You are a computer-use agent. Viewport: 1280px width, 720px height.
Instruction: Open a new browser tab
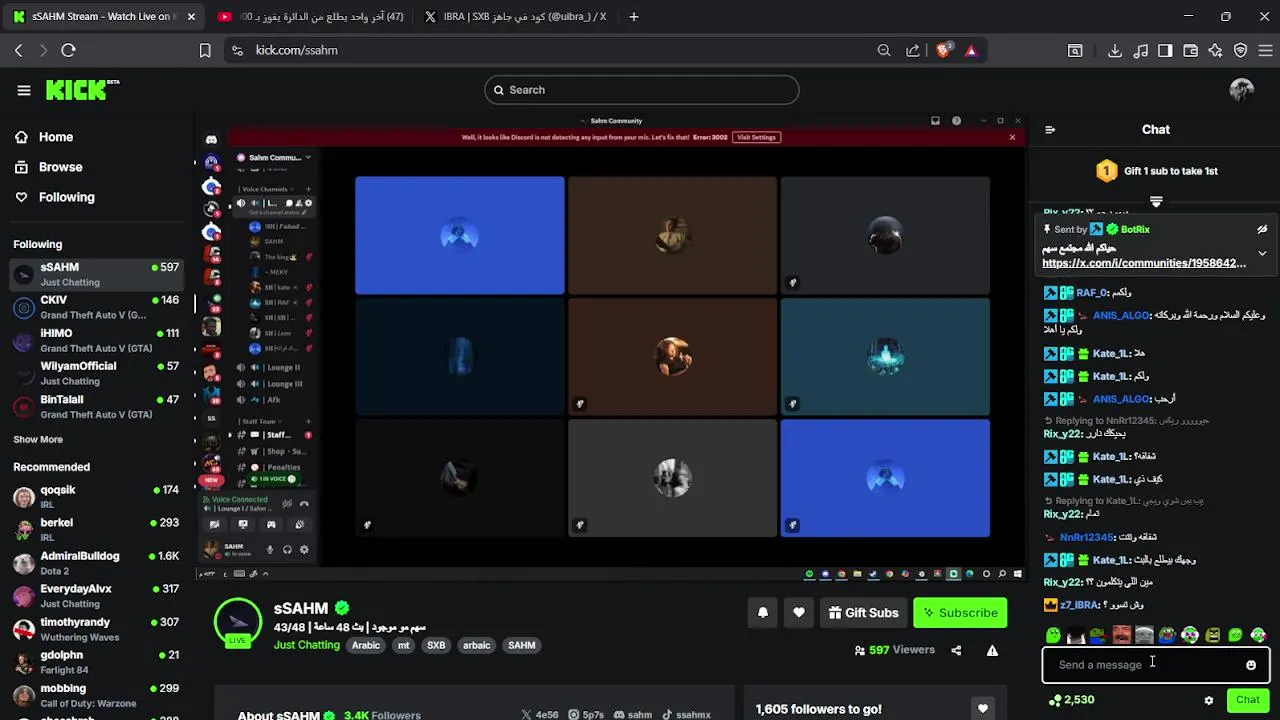[633, 16]
